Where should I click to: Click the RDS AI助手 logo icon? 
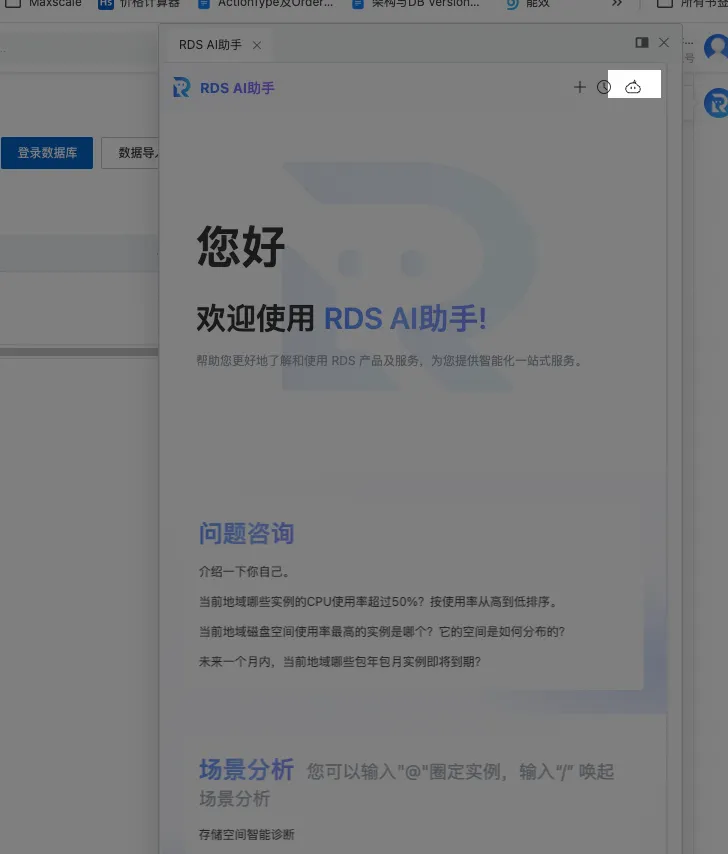click(x=181, y=87)
